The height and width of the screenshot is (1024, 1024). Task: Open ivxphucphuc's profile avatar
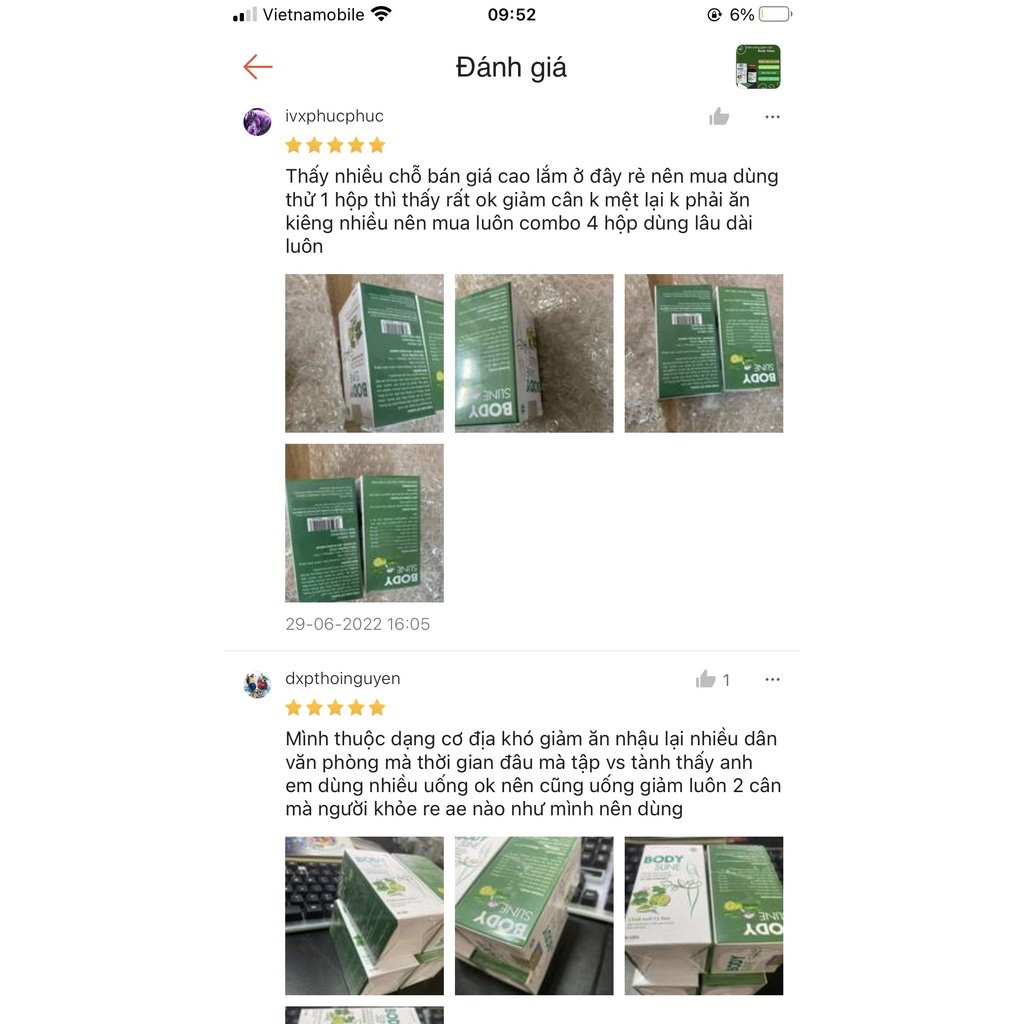click(x=257, y=122)
